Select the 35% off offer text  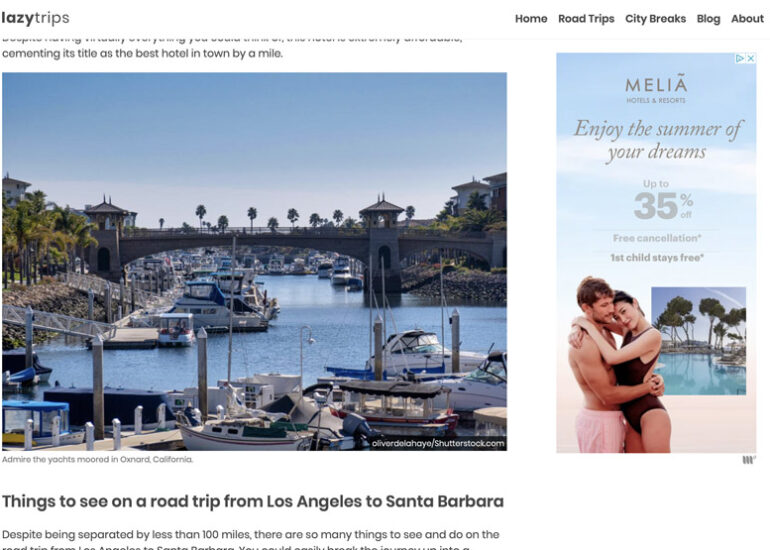(662, 201)
